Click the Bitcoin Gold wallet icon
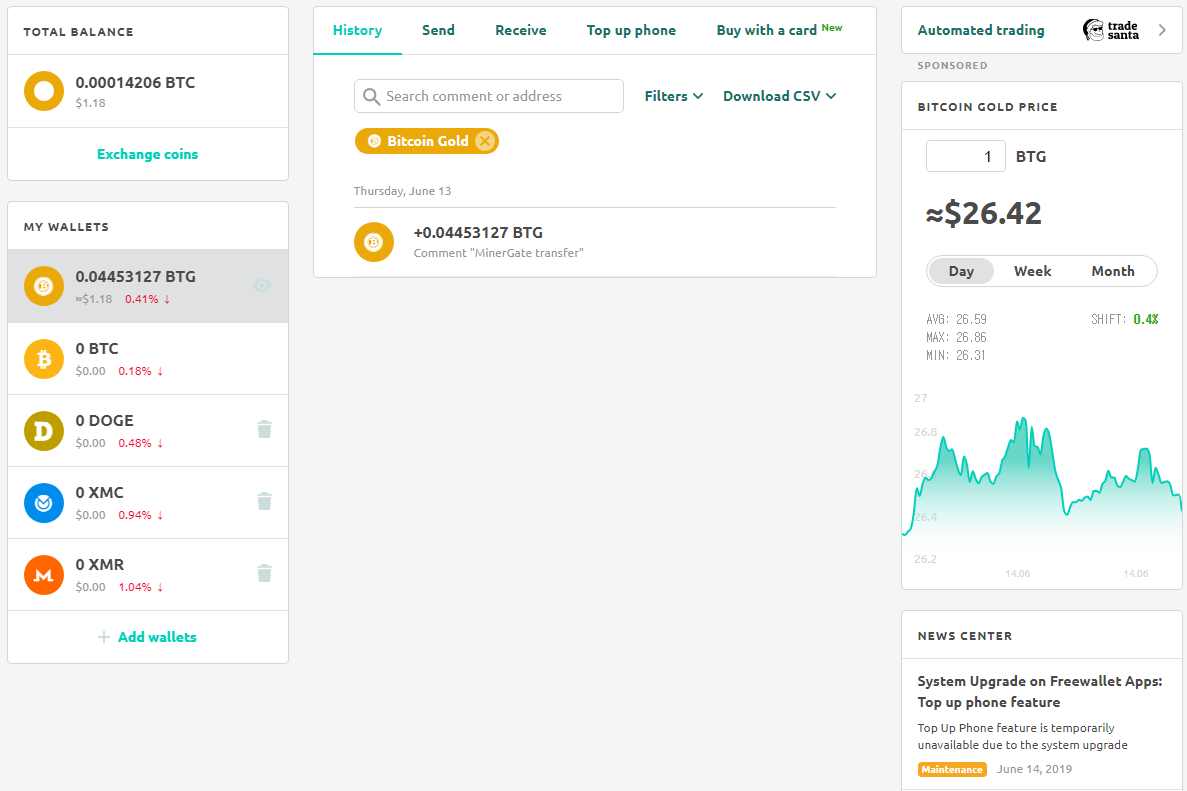The width and height of the screenshot is (1187, 791). [x=44, y=286]
